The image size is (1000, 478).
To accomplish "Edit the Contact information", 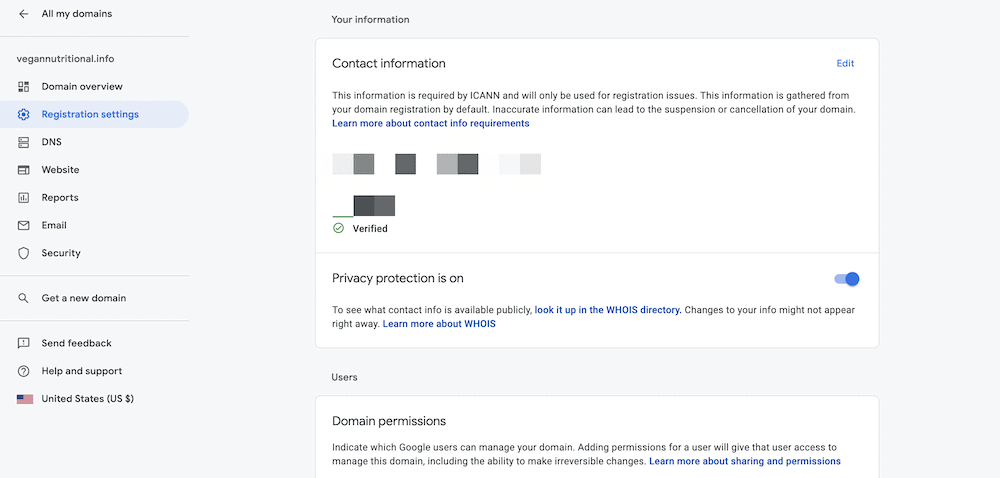I will (845, 63).
